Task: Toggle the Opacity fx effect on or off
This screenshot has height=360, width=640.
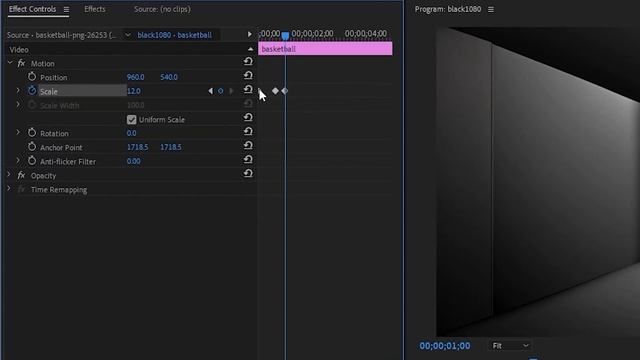Action: pos(21,176)
